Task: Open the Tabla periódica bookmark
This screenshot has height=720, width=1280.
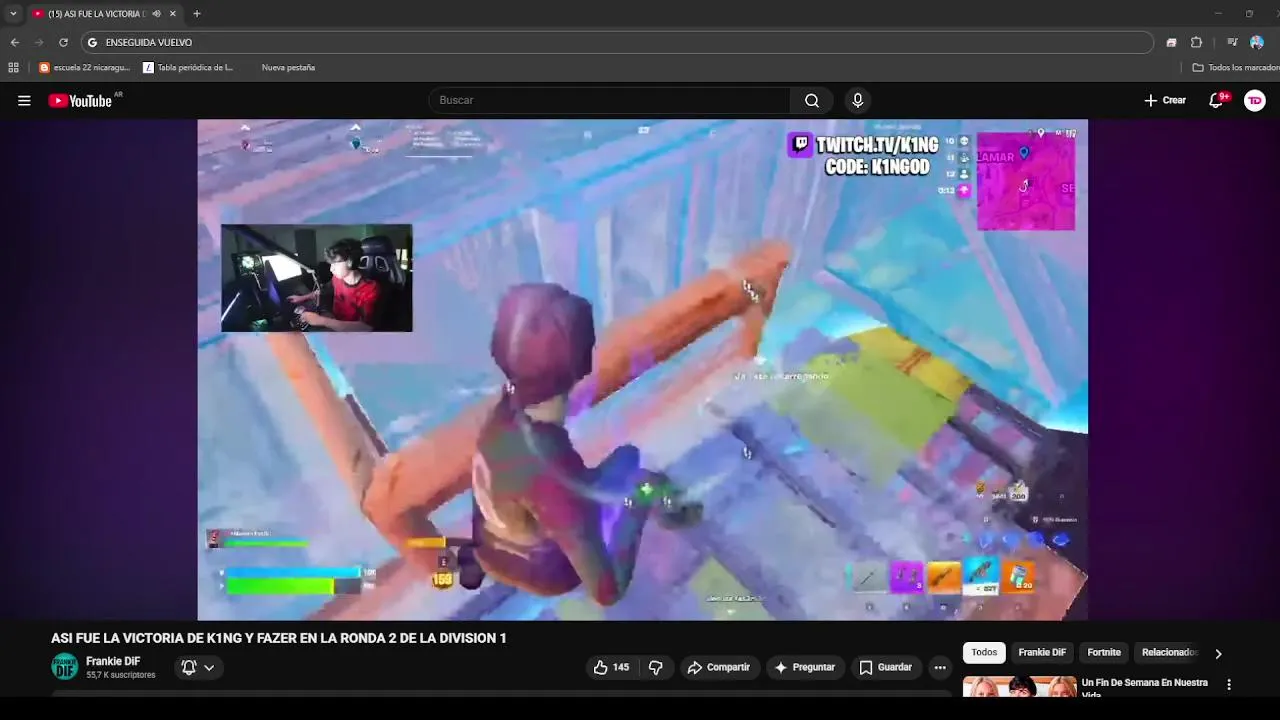Action: [x=188, y=67]
